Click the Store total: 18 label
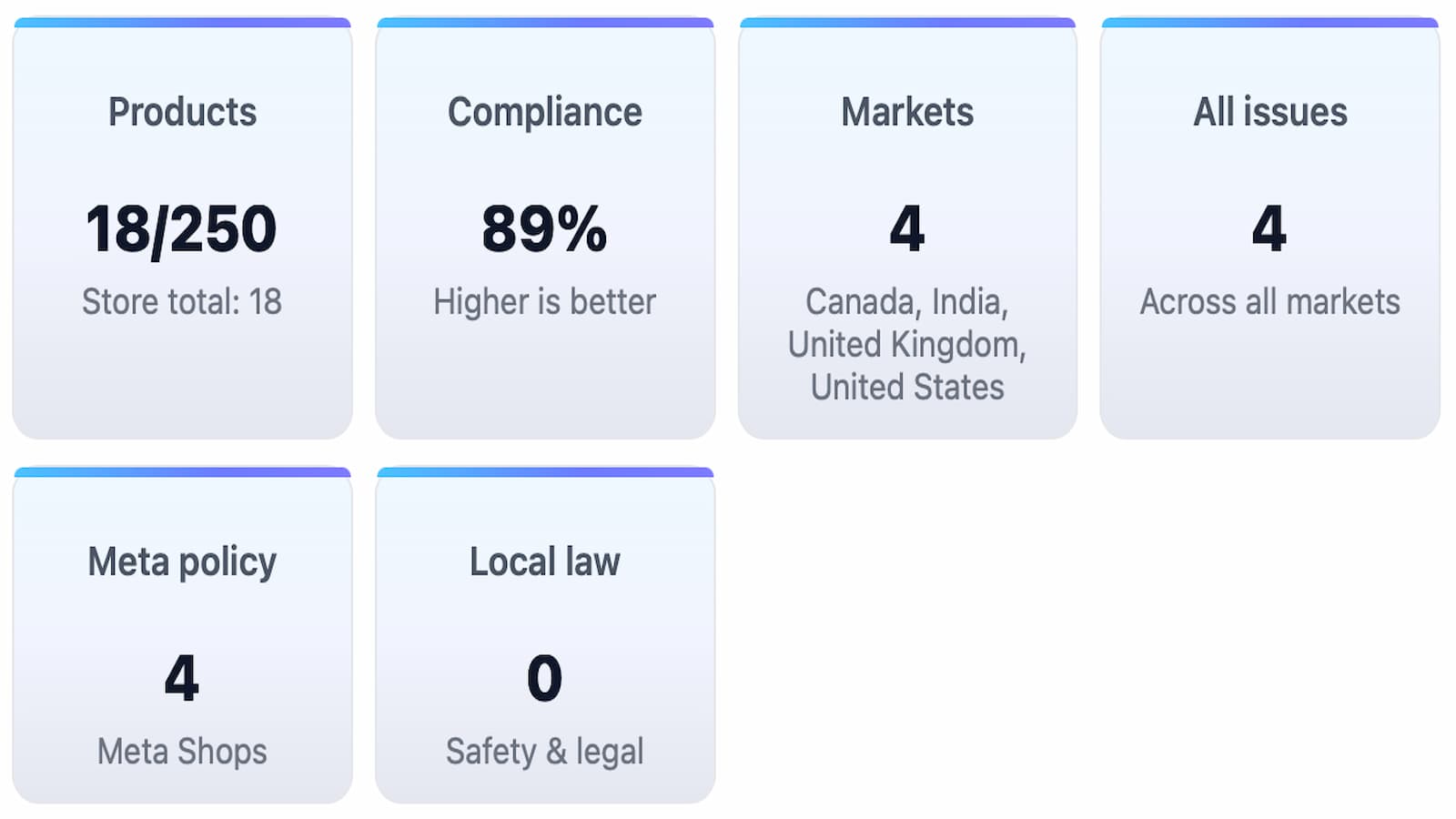 [x=182, y=301]
